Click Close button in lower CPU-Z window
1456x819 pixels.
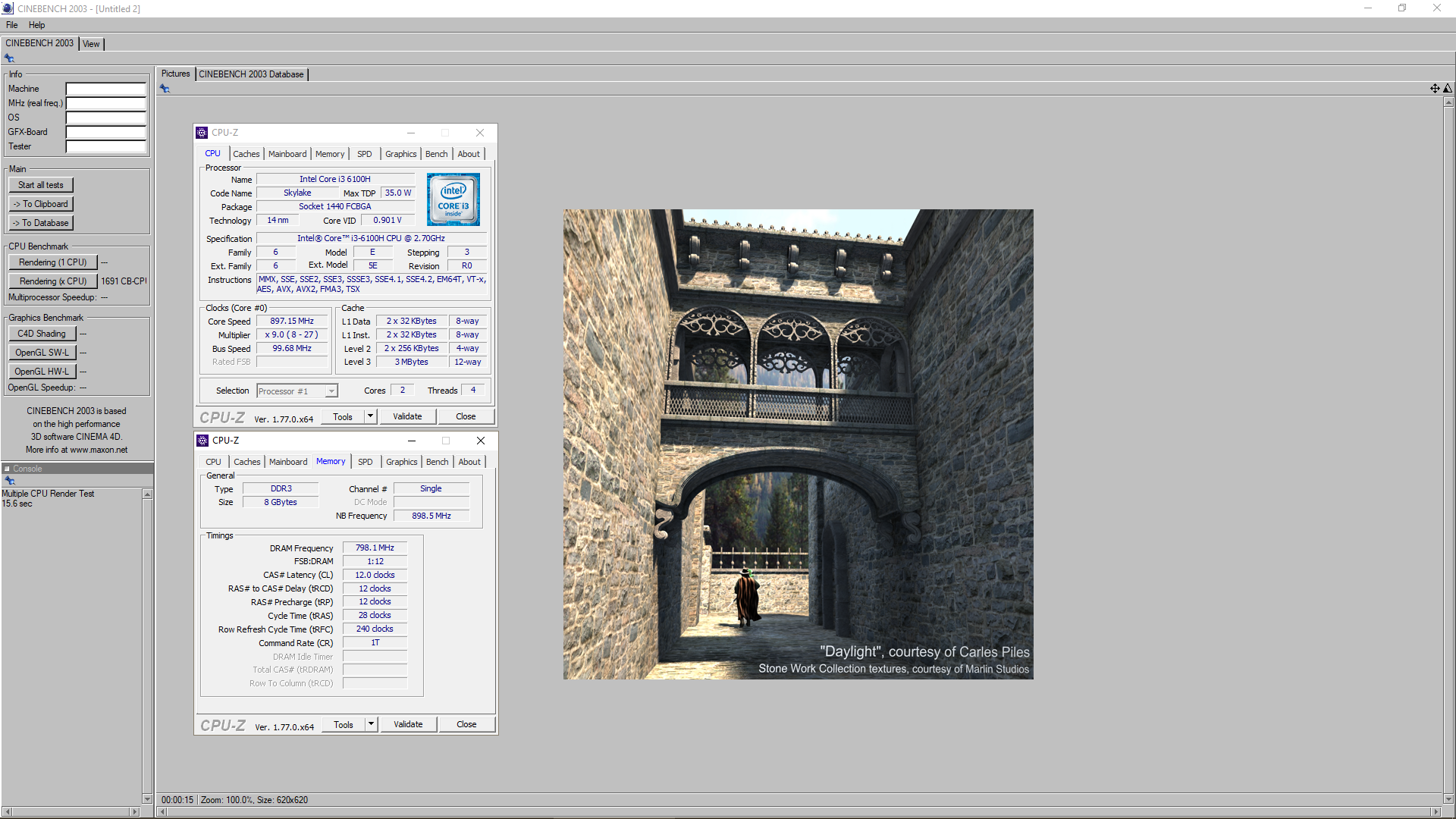tap(466, 724)
